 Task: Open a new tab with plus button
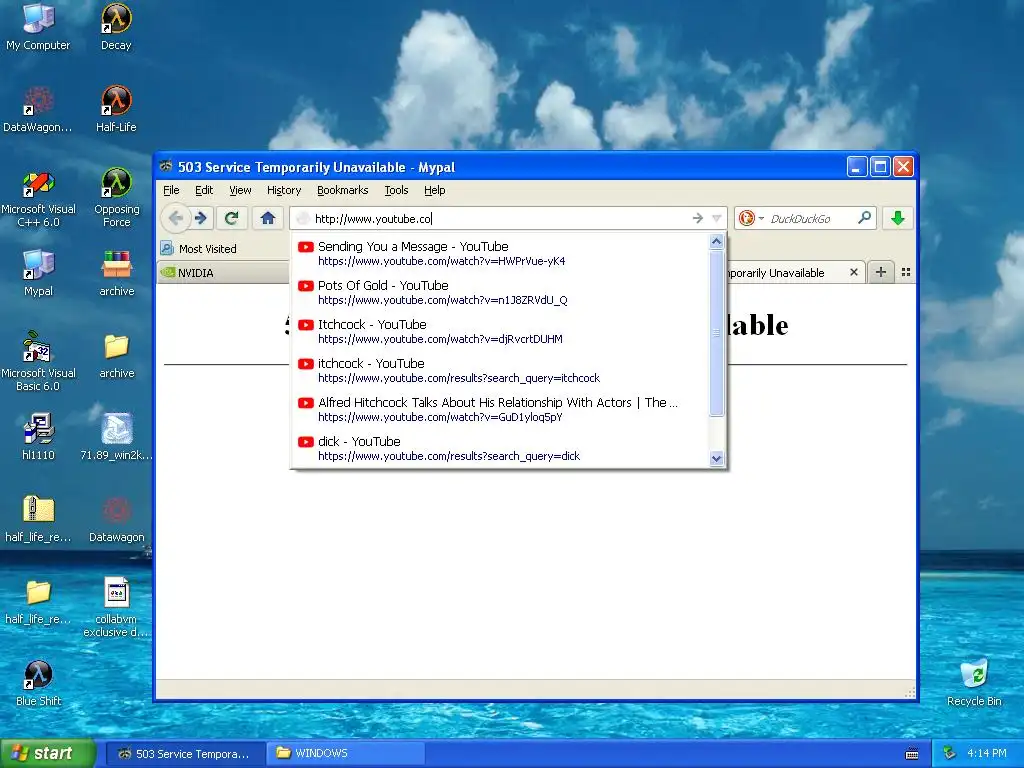coord(880,272)
